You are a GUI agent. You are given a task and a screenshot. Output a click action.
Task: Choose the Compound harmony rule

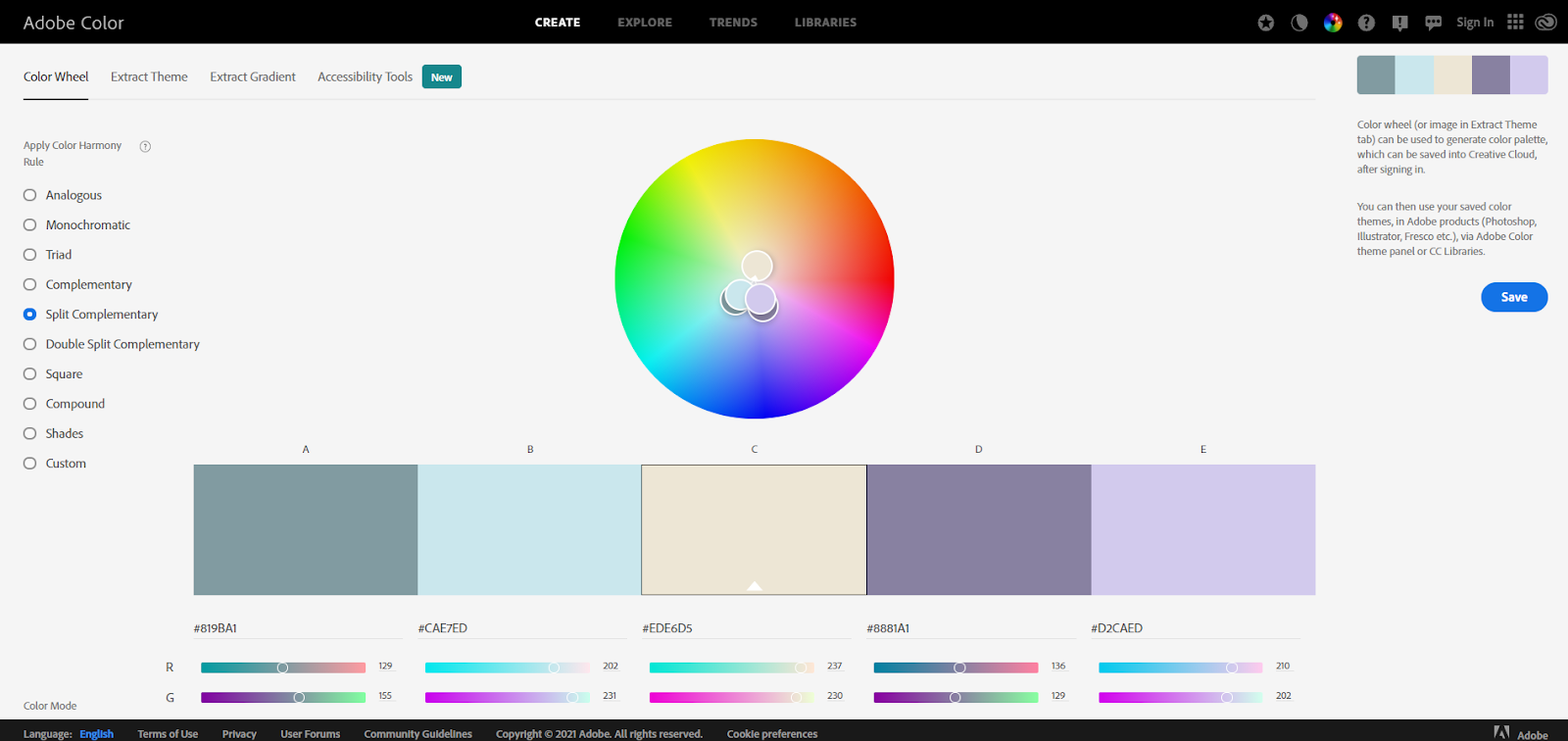click(x=64, y=404)
